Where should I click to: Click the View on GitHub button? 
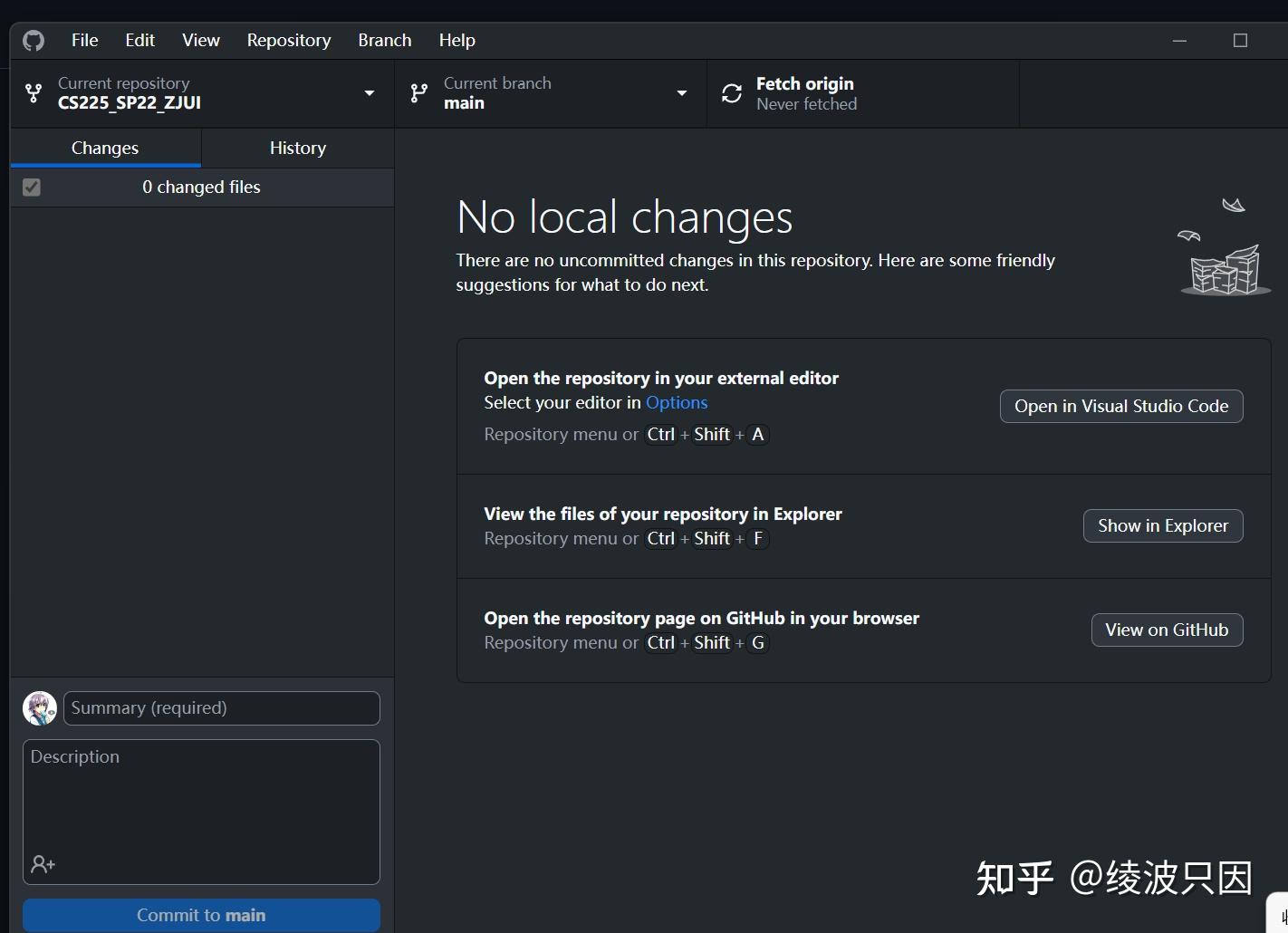(1167, 630)
